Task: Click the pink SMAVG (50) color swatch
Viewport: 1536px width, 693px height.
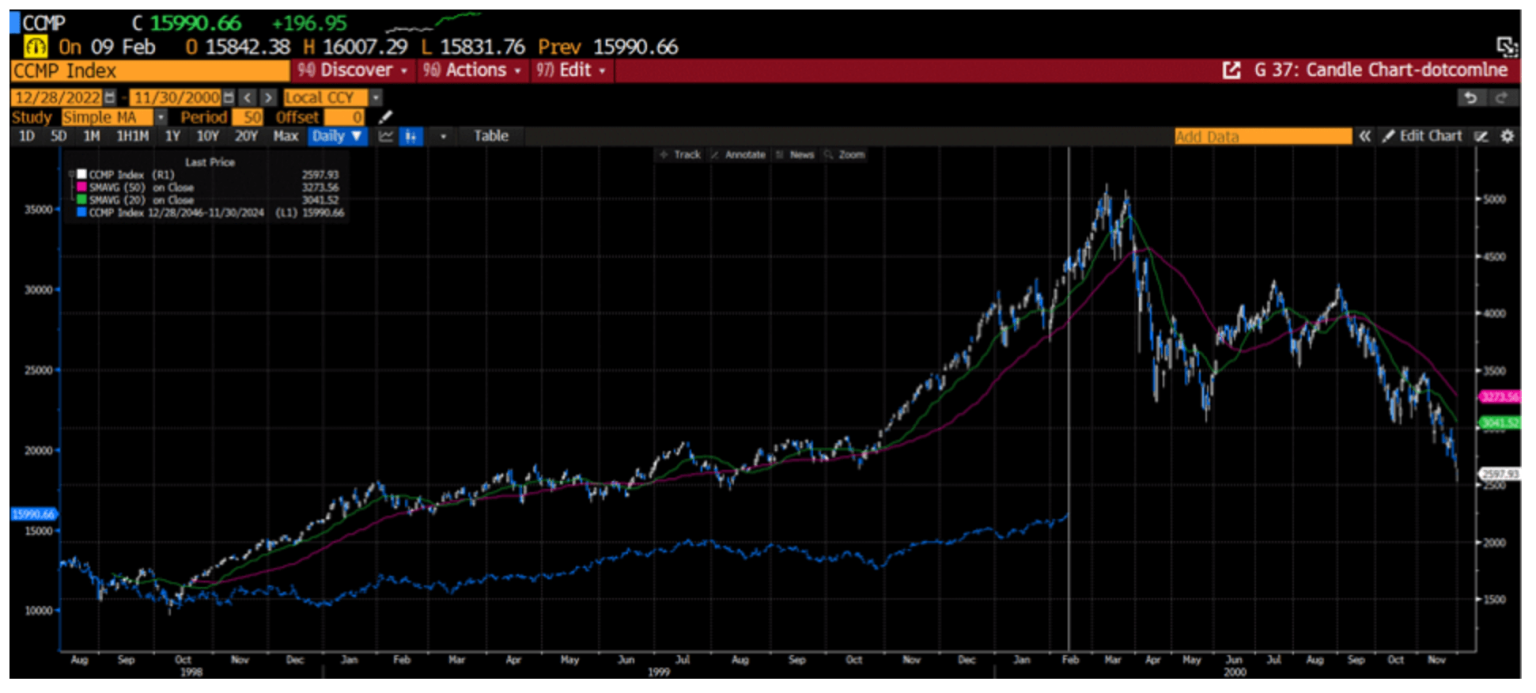Action: pos(80,187)
